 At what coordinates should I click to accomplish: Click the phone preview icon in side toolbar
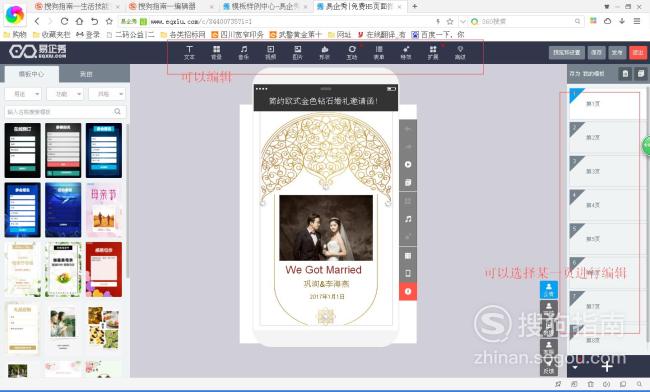[408, 273]
